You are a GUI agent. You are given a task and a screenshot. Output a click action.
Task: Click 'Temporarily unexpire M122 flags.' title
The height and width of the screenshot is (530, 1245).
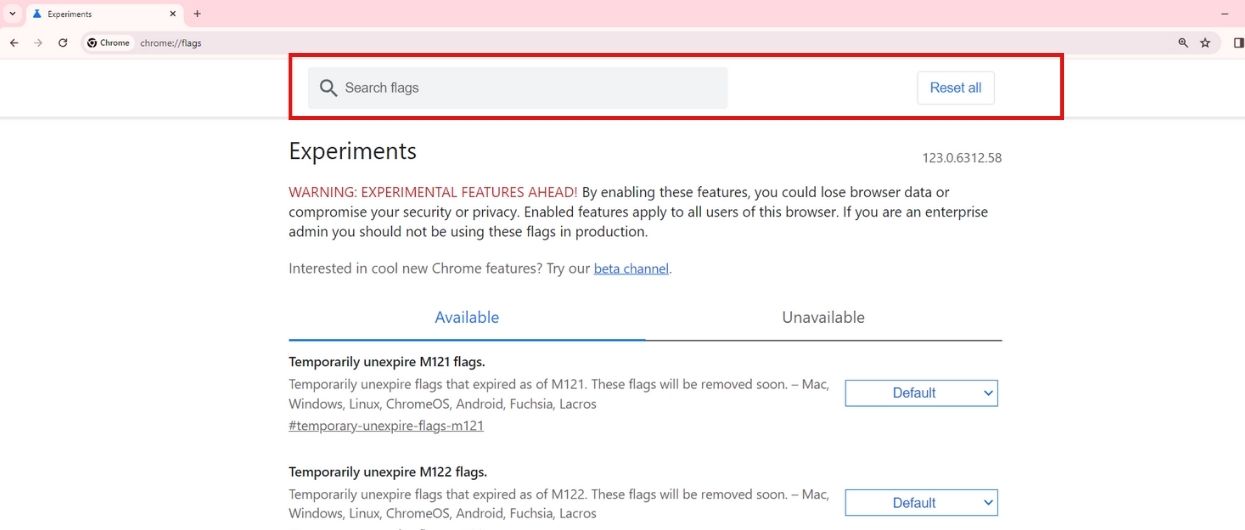(x=388, y=472)
